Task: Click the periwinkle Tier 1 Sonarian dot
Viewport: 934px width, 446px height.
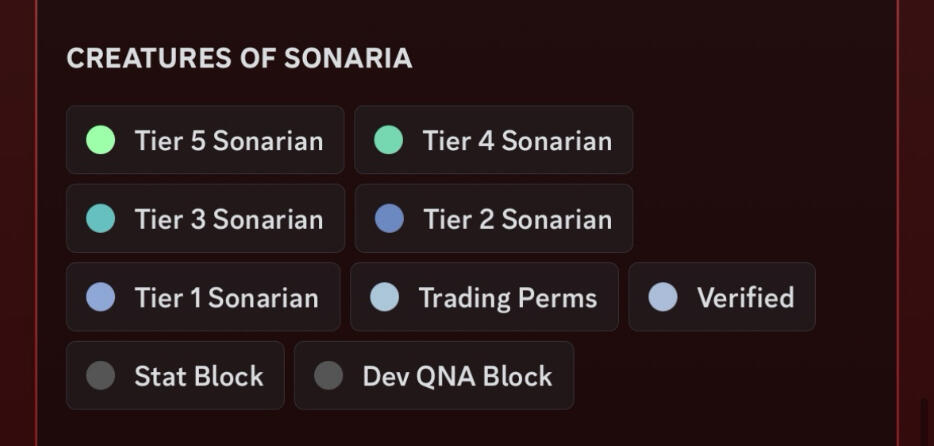Action: (x=100, y=297)
